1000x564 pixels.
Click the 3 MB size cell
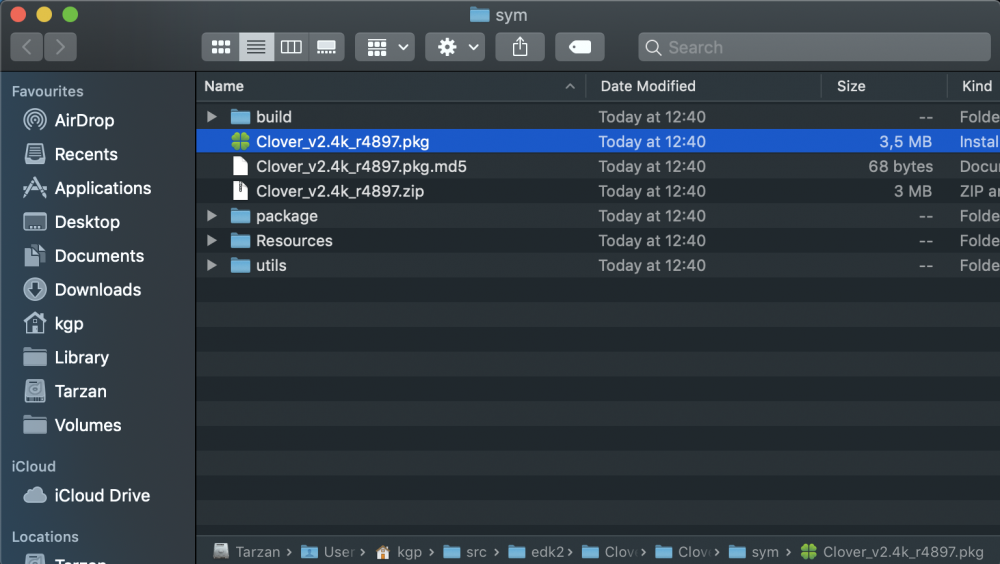913,191
